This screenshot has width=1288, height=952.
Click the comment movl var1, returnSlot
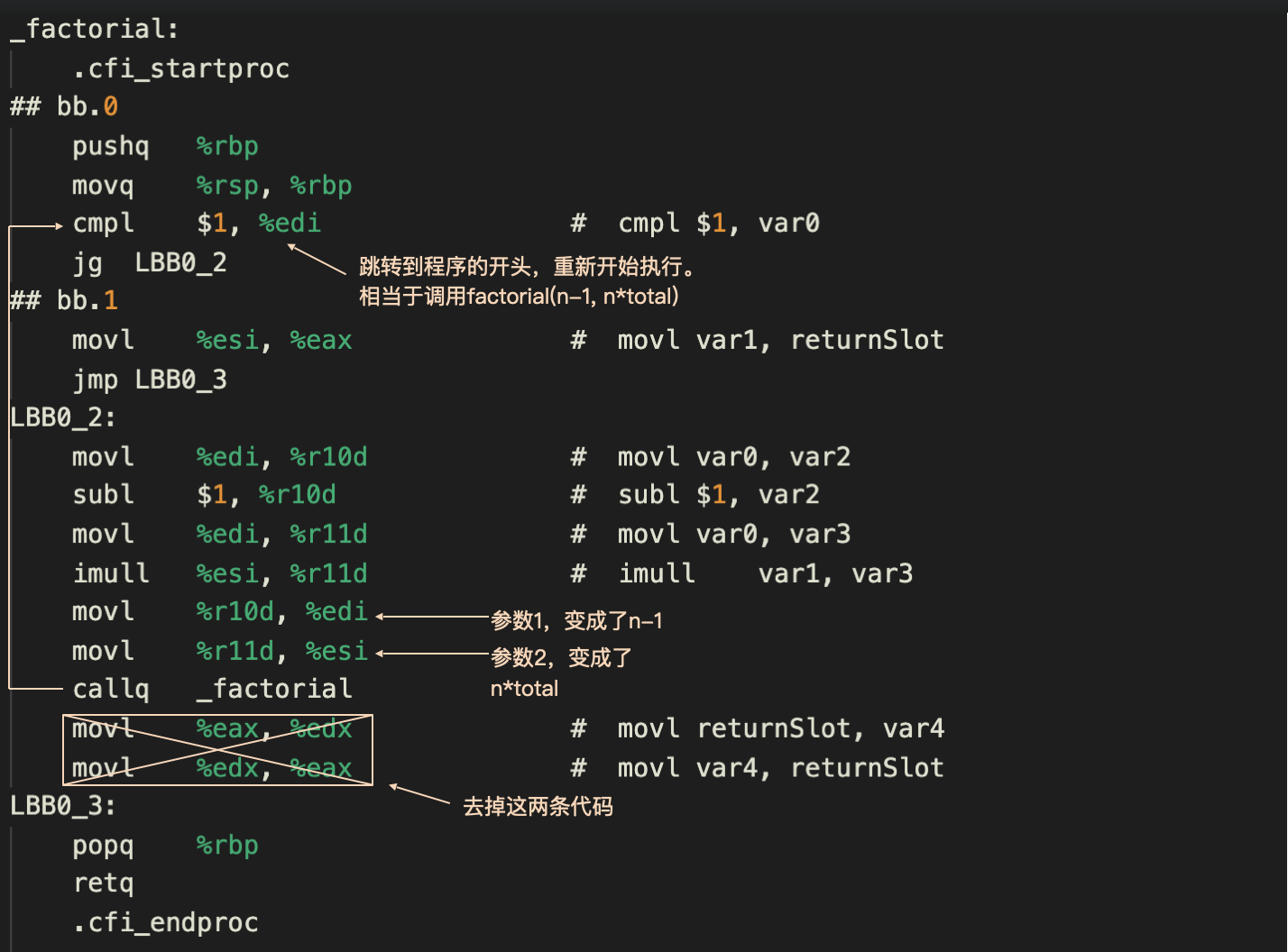coord(780,341)
